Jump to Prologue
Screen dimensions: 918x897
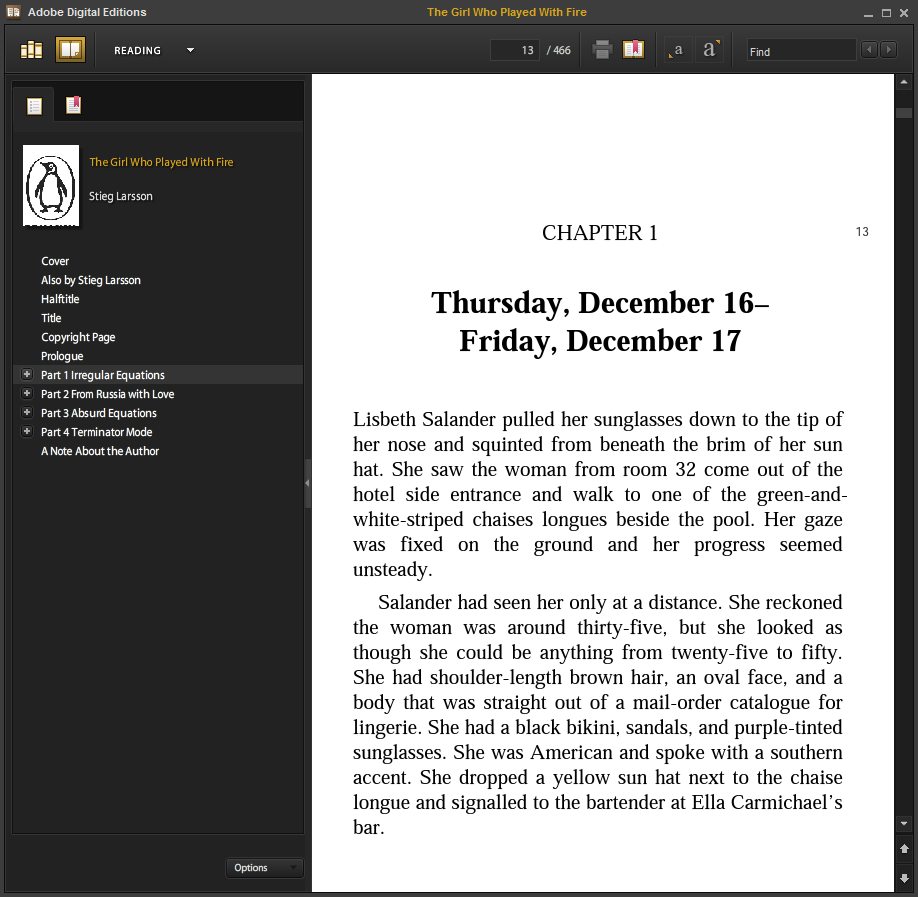point(62,356)
